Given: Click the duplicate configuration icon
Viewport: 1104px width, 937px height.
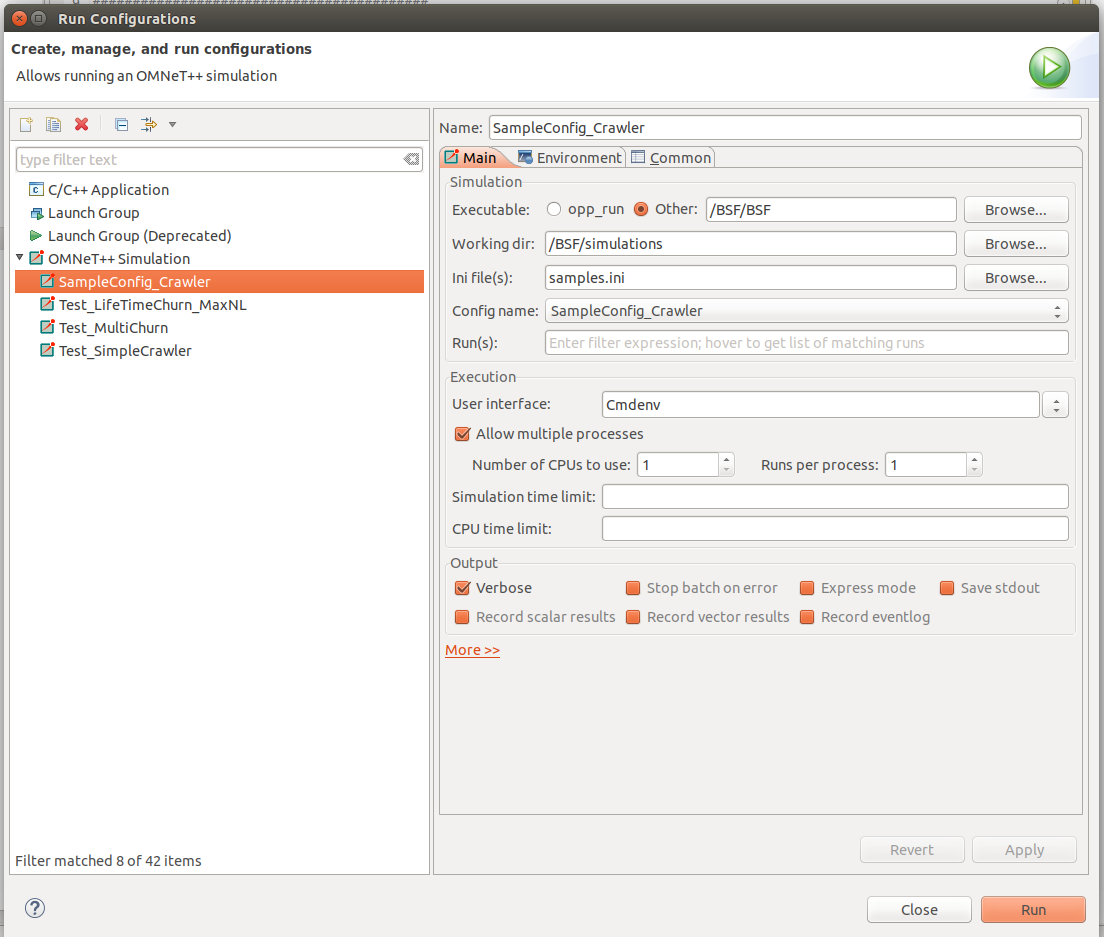Looking at the screenshot, I should 54,124.
